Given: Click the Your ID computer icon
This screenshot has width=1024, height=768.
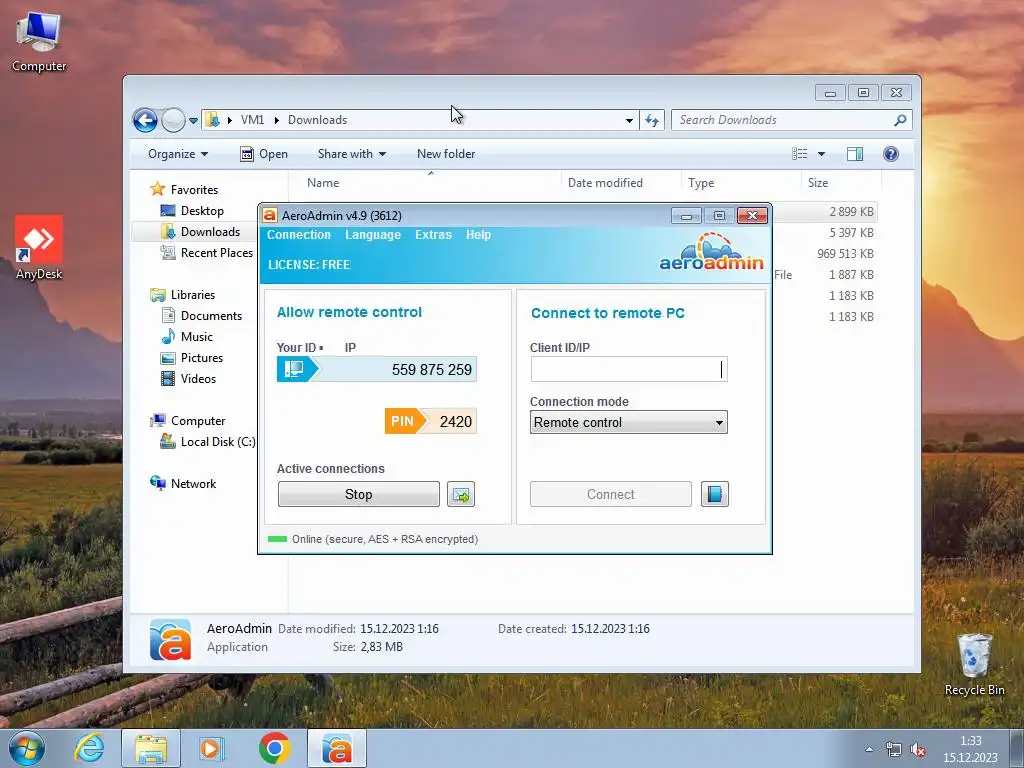Looking at the screenshot, I should (x=294, y=369).
